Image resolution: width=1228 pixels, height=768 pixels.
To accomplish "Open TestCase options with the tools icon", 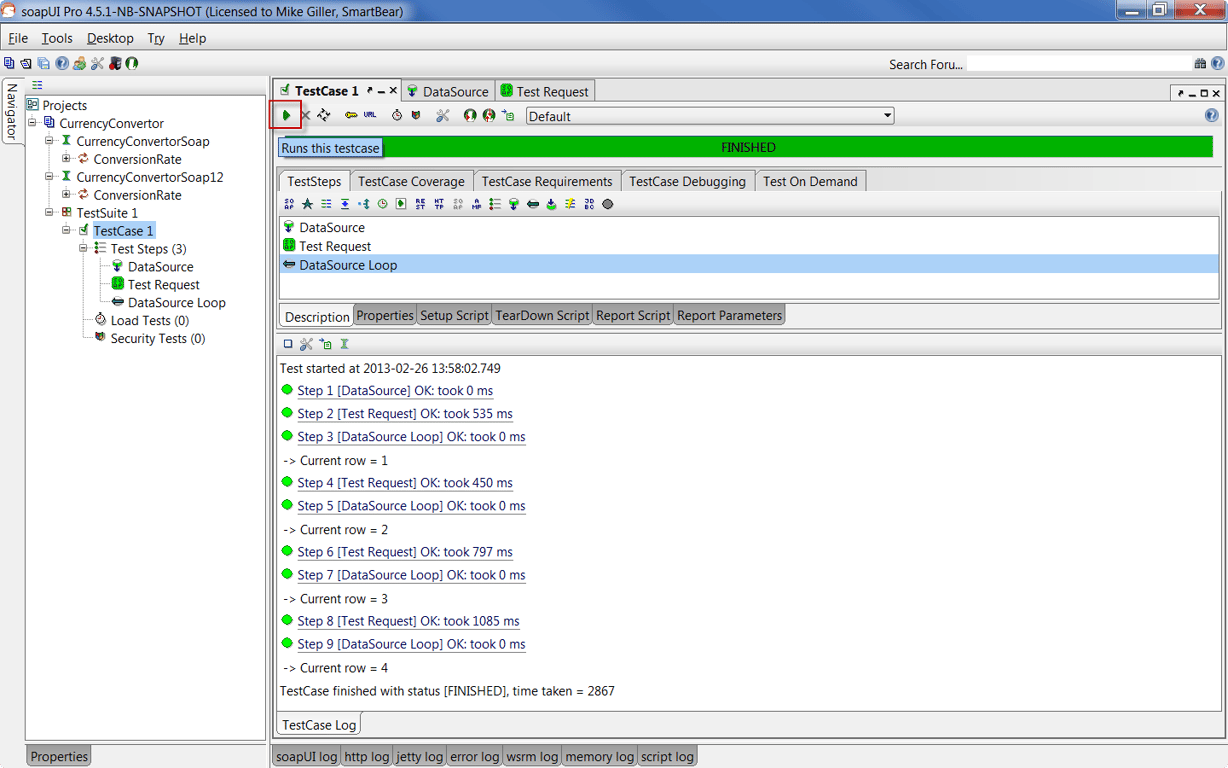I will [x=443, y=115].
